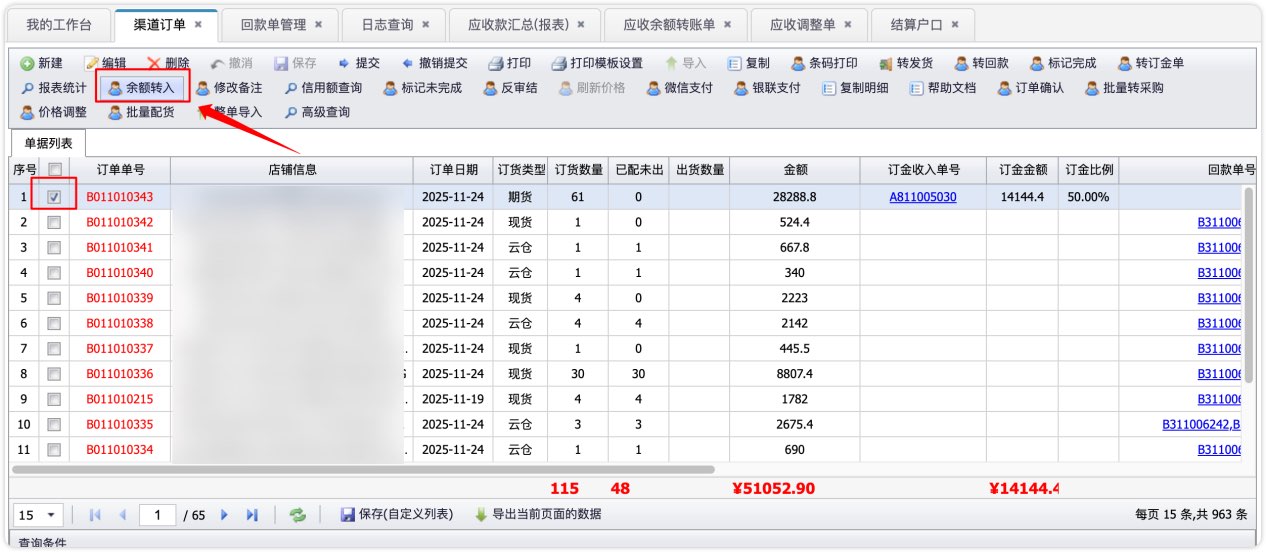Click the 修改备注 button
Image resolution: width=1266 pixels, height=552 pixels.
pos(229,88)
